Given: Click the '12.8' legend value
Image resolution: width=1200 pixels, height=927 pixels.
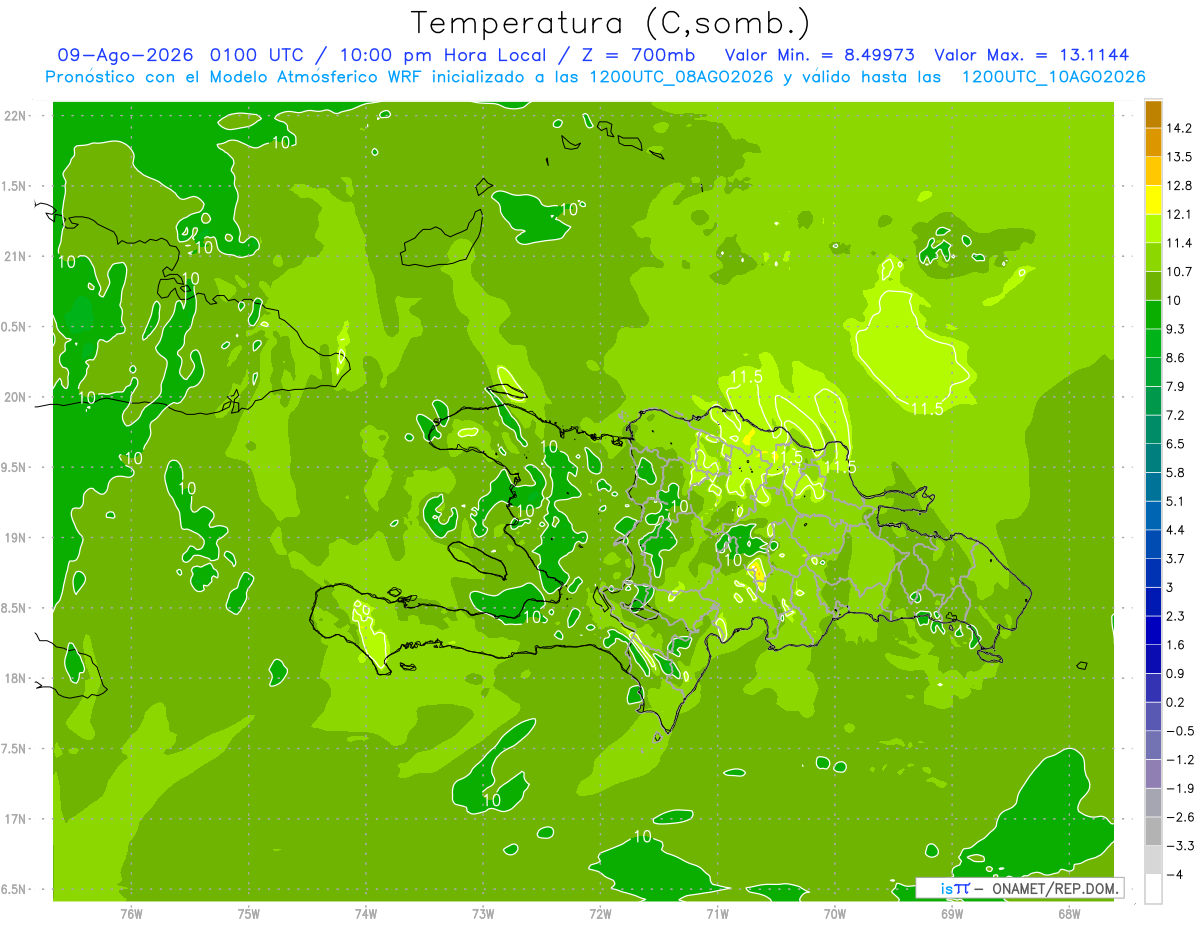Looking at the screenshot, I should (1180, 186).
